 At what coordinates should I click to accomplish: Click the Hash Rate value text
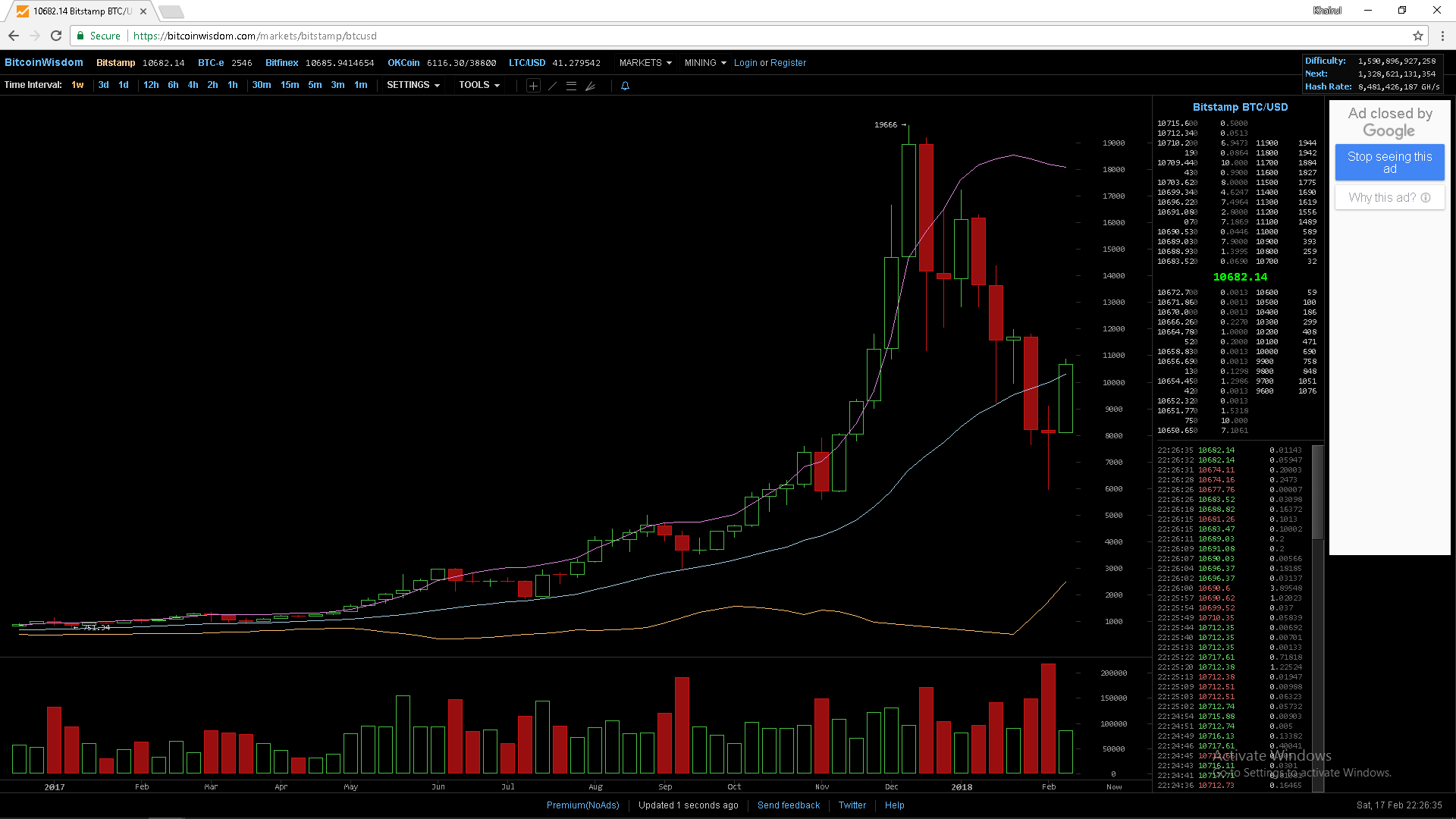1398,87
